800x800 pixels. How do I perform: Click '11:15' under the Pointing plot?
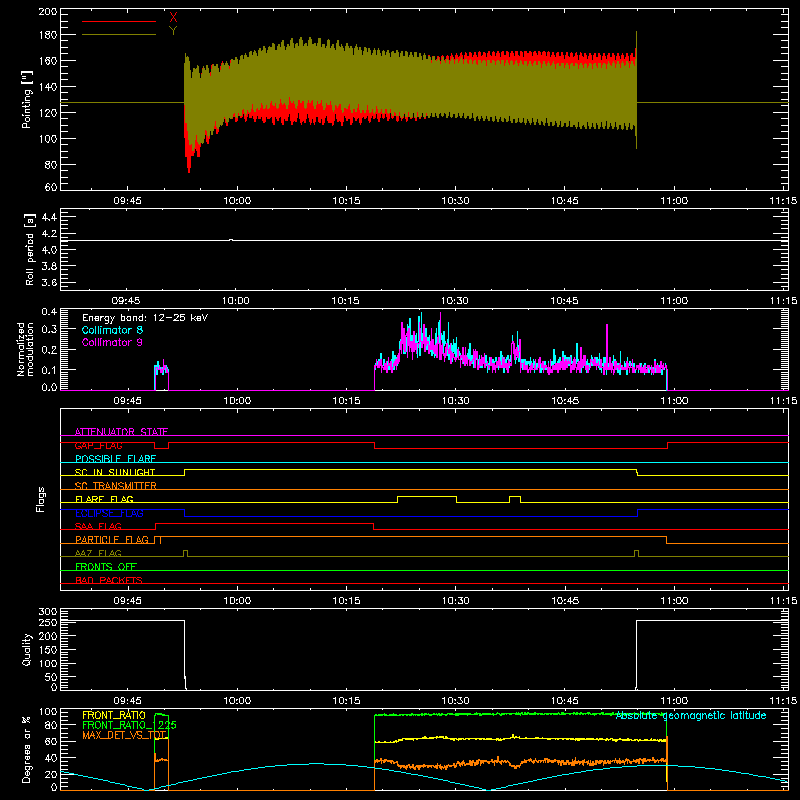pyautogui.click(x=783, y=201)
